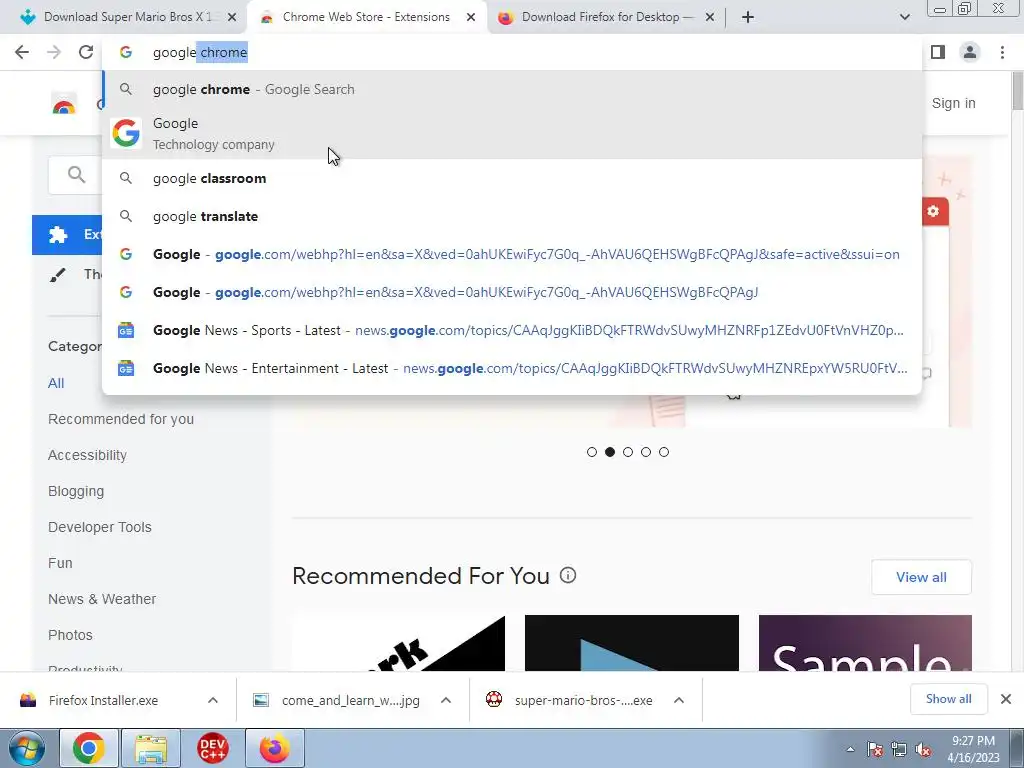The width and height of the screenshot is (1024, 768).
Task: Click Firefox taskbar icon
Action: click(x=274, y=748)
